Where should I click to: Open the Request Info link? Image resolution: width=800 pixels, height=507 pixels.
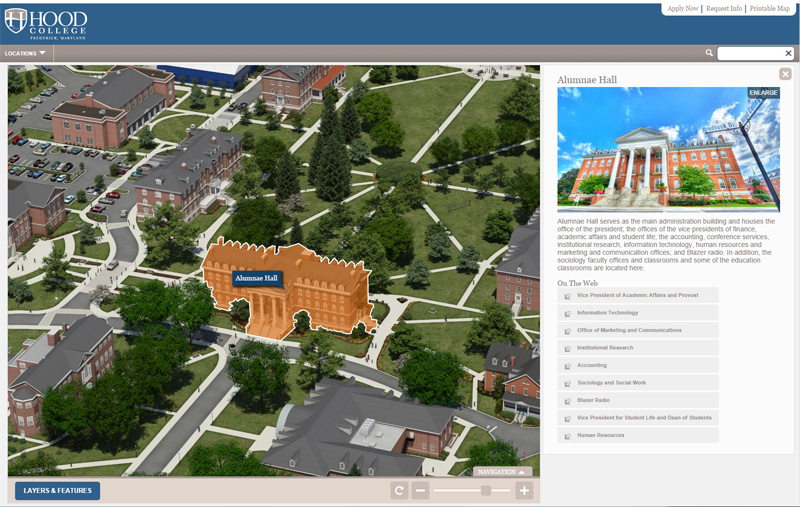pyautogui.click(x=723, y=8)
